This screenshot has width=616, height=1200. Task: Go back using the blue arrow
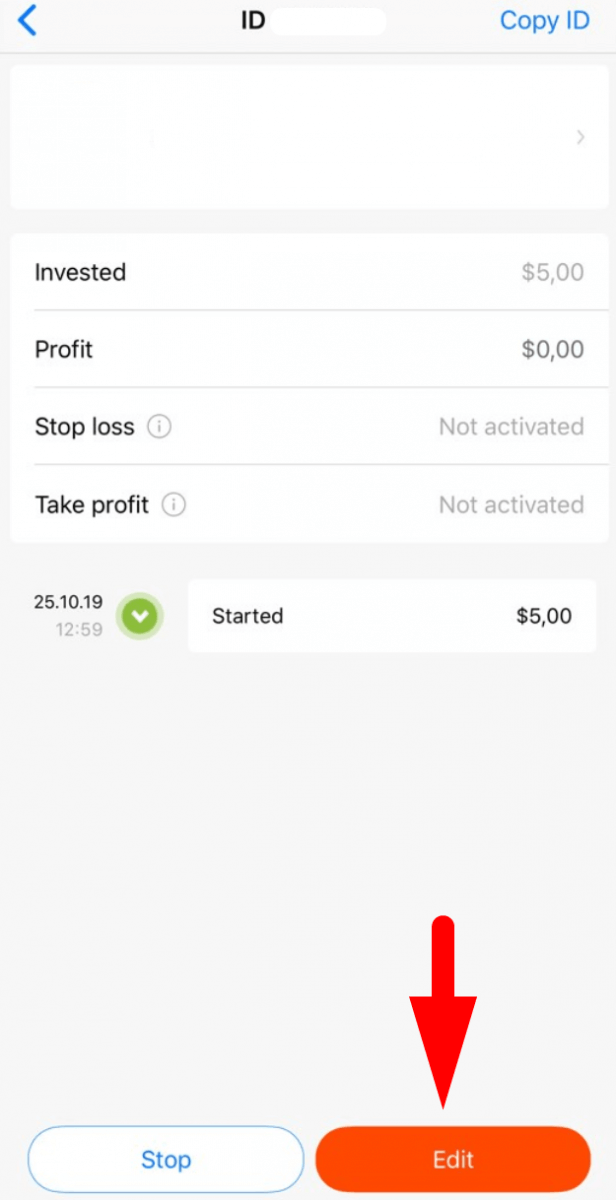(28, 20)
